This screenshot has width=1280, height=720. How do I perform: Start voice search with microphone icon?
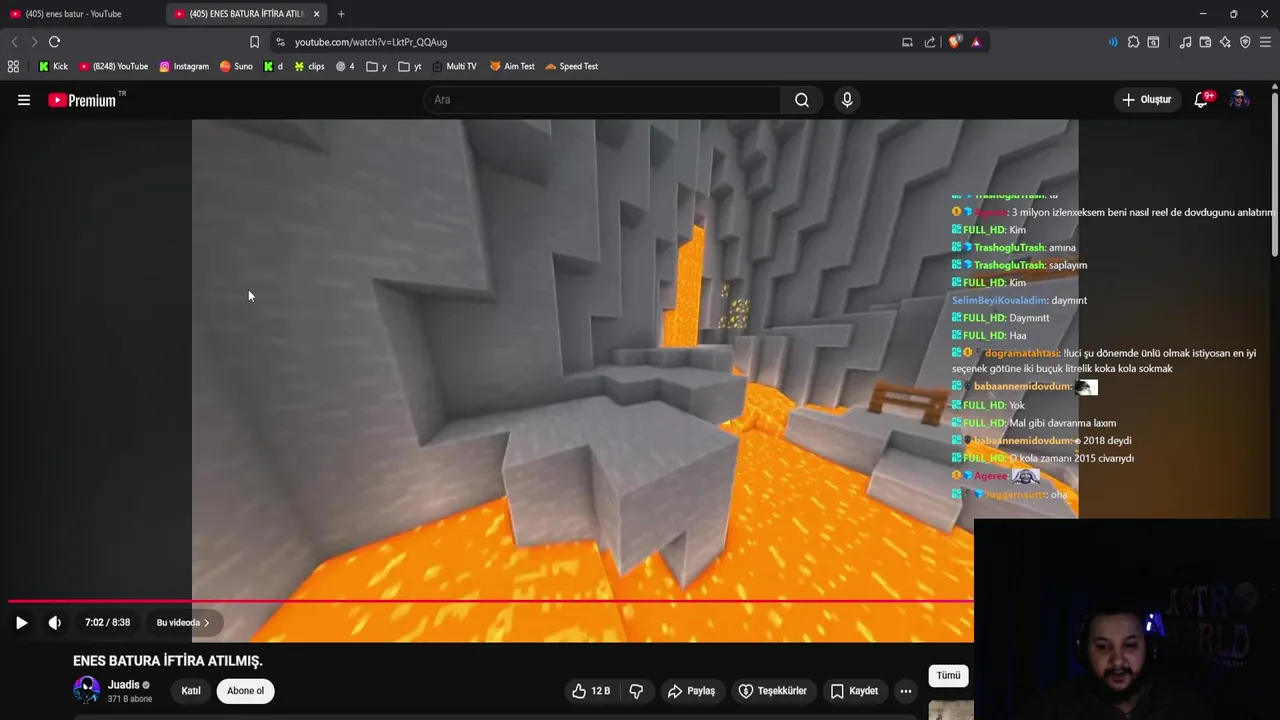click(847, 100)
